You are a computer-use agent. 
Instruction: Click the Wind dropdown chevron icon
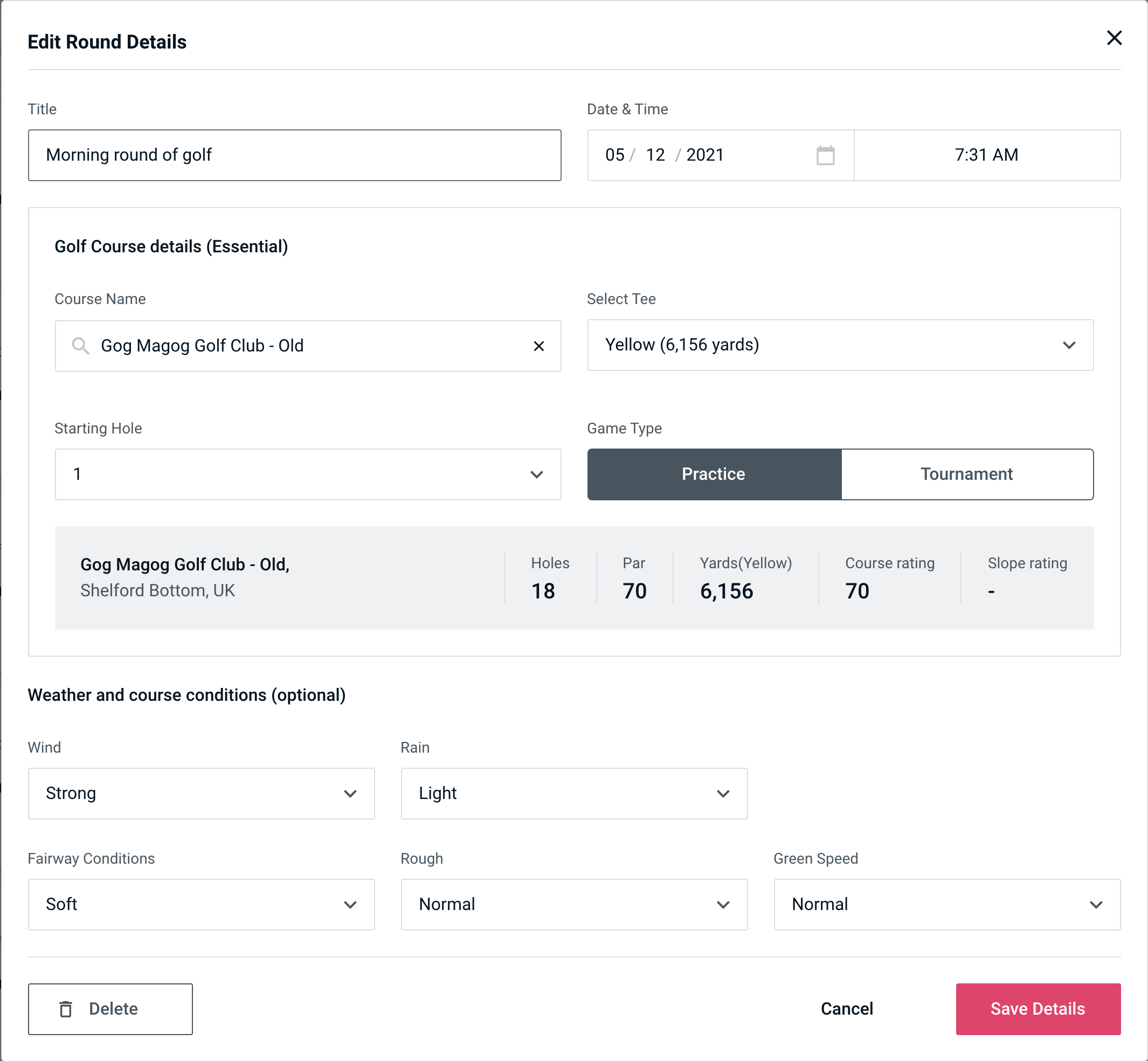point(351,793)
